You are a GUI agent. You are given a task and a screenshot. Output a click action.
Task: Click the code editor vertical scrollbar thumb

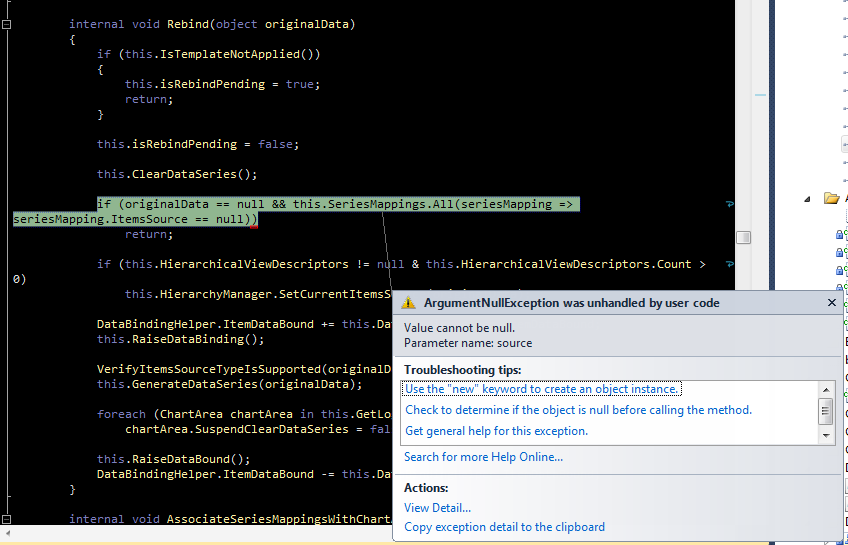[x=743, y=237]
